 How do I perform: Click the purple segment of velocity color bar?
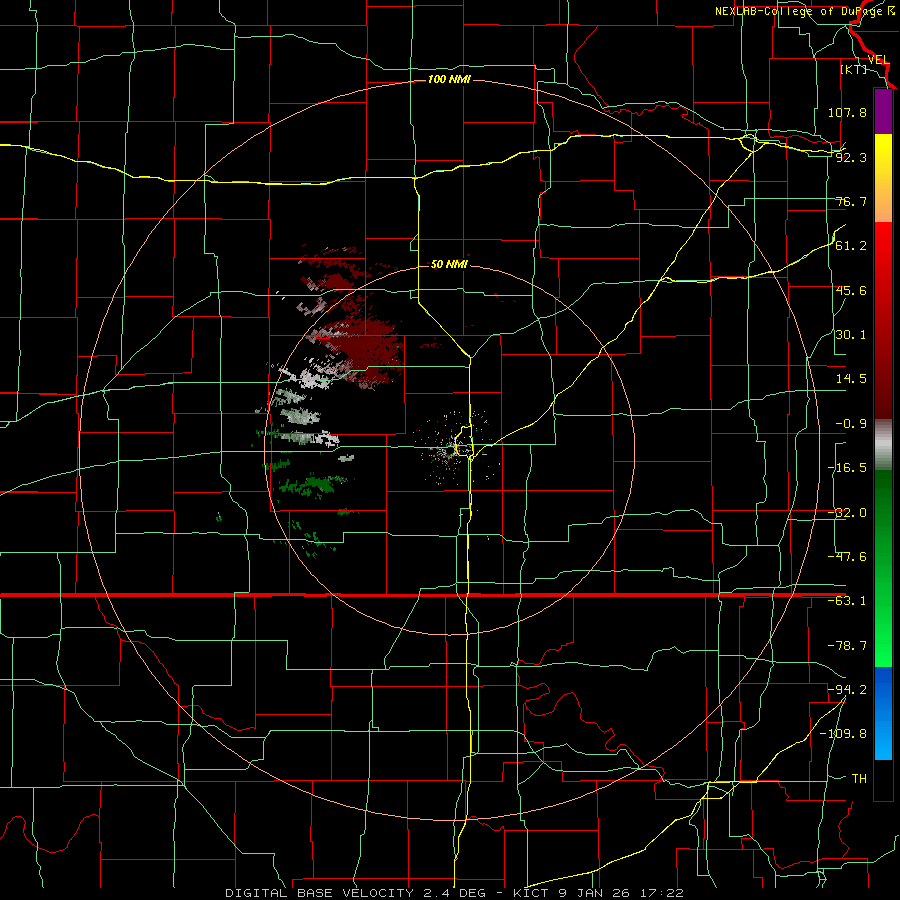pyautogui.click(x=883, y=111)
